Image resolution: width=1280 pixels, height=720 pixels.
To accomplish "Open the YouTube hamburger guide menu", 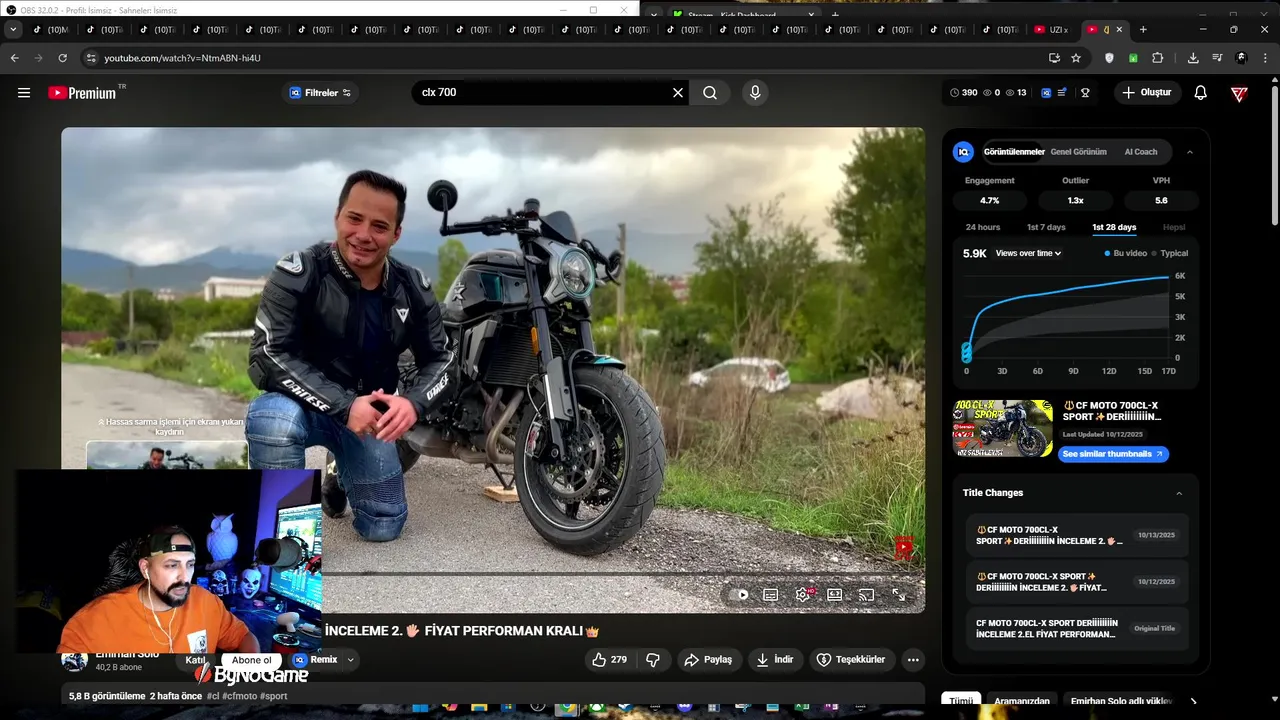I will pyautogui.click(x=24, y=93).
